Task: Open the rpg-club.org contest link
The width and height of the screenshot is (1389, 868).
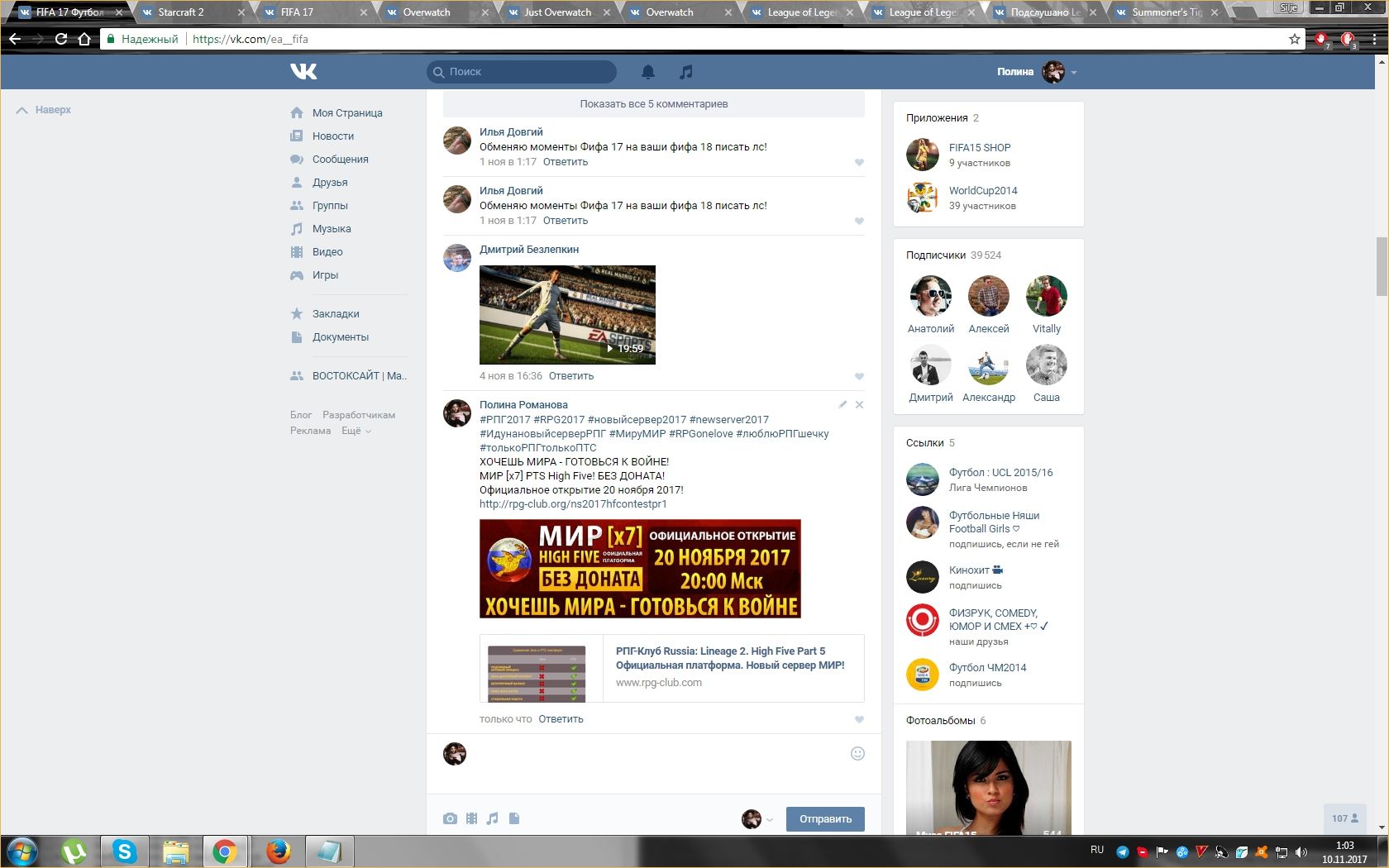Action: point(573,504)
